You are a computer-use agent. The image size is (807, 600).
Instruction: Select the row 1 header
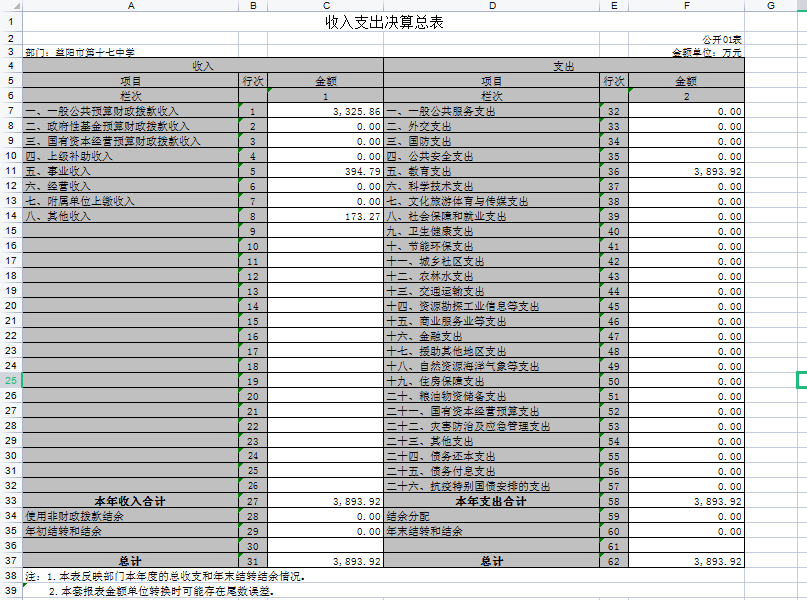10,21
